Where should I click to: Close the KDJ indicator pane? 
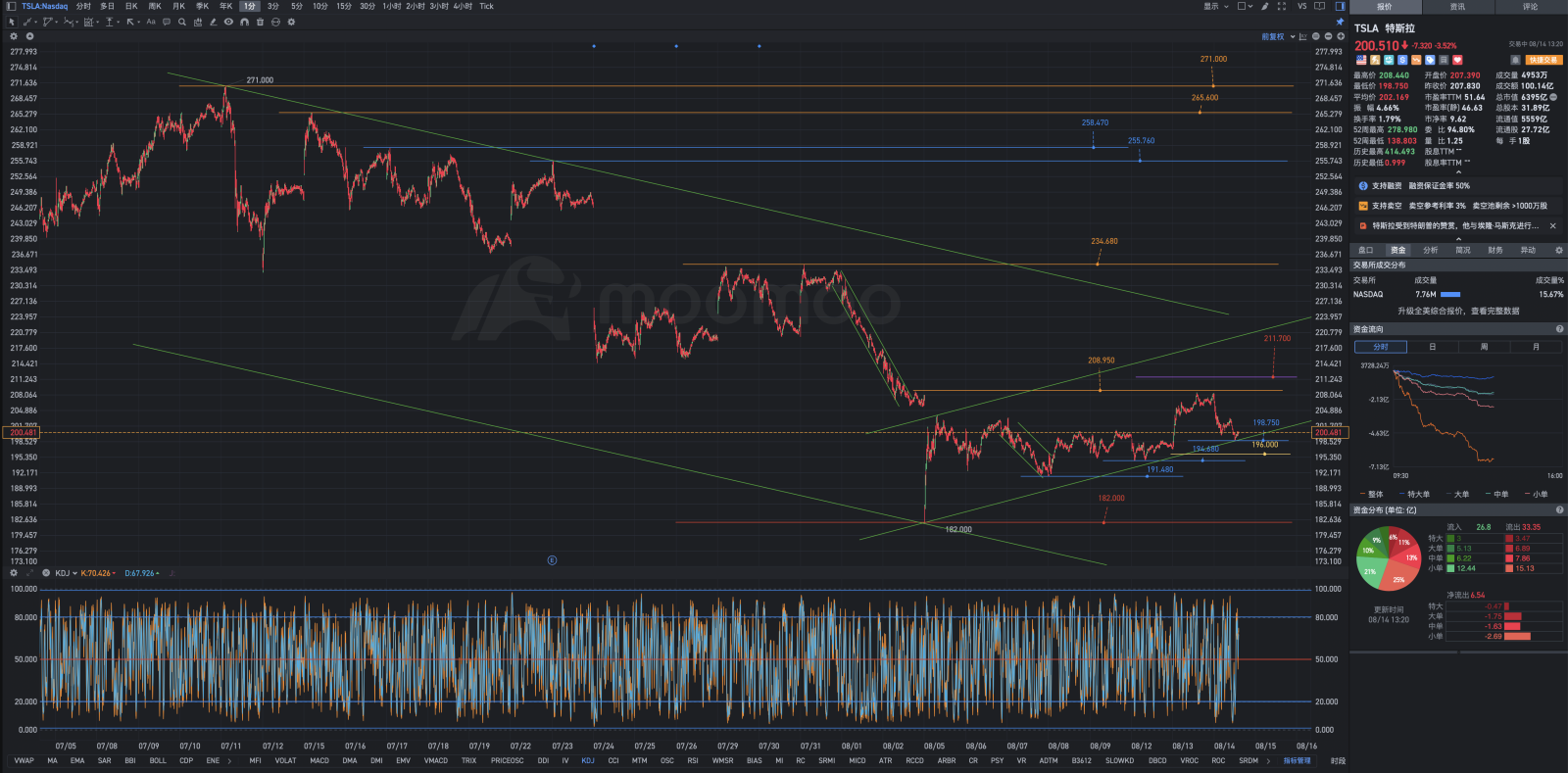(46, 573)
